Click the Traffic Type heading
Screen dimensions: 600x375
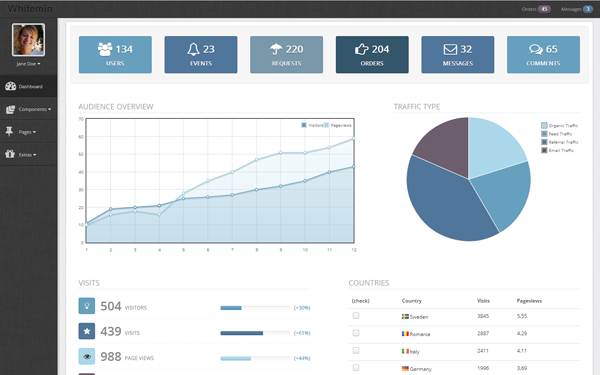(417, 107)
